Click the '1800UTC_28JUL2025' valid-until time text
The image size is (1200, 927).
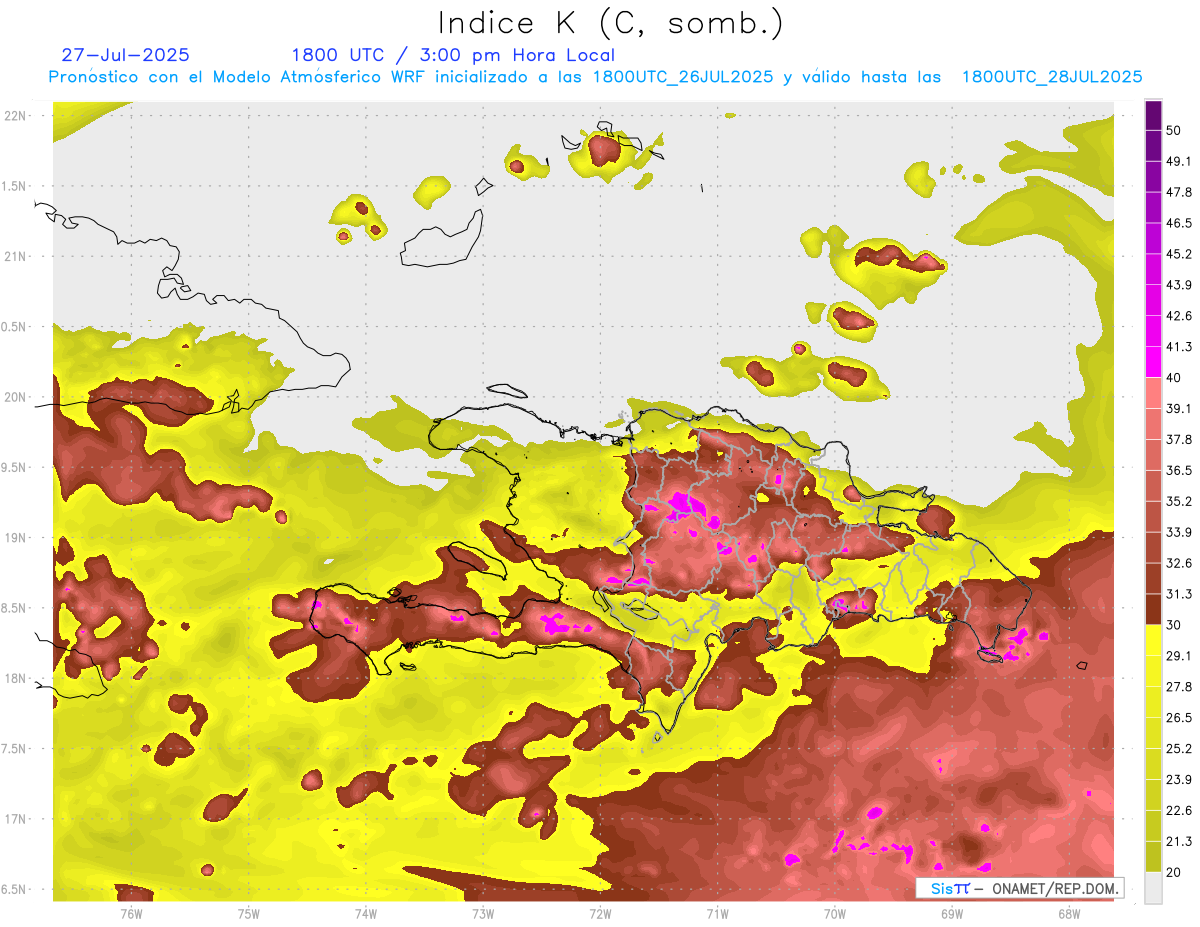coord(1052,77)
